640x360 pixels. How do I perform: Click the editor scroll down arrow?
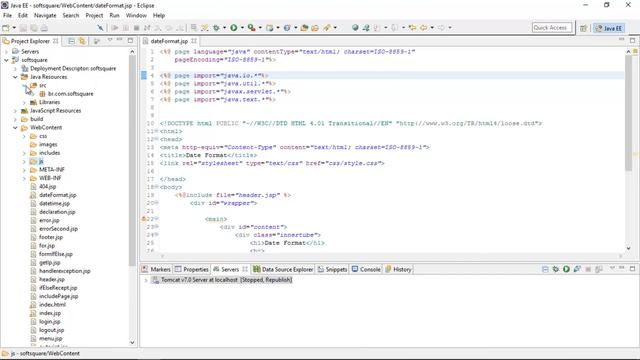click(x=628, y=248)
